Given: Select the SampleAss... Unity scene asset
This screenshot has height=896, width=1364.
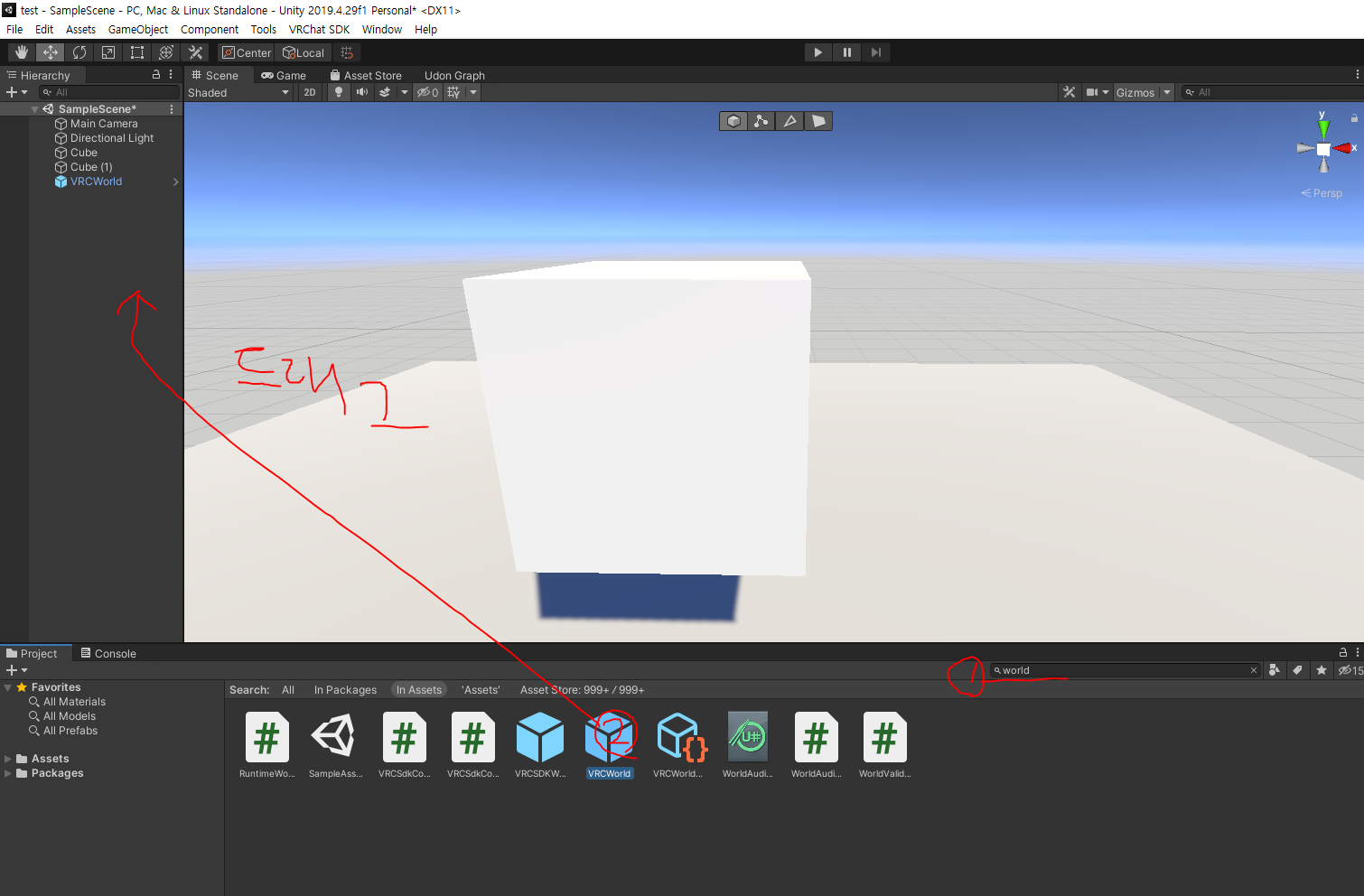Looking at the screenshot, I should tap(335, 745).
